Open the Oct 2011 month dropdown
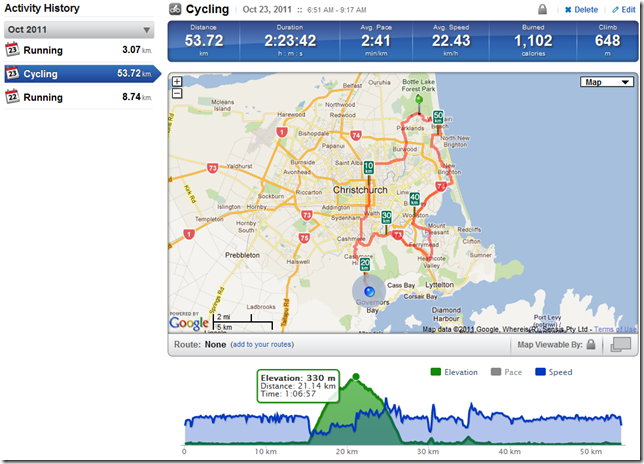The width and height of the screenshot is (644, 464). (x=79, y=30)
